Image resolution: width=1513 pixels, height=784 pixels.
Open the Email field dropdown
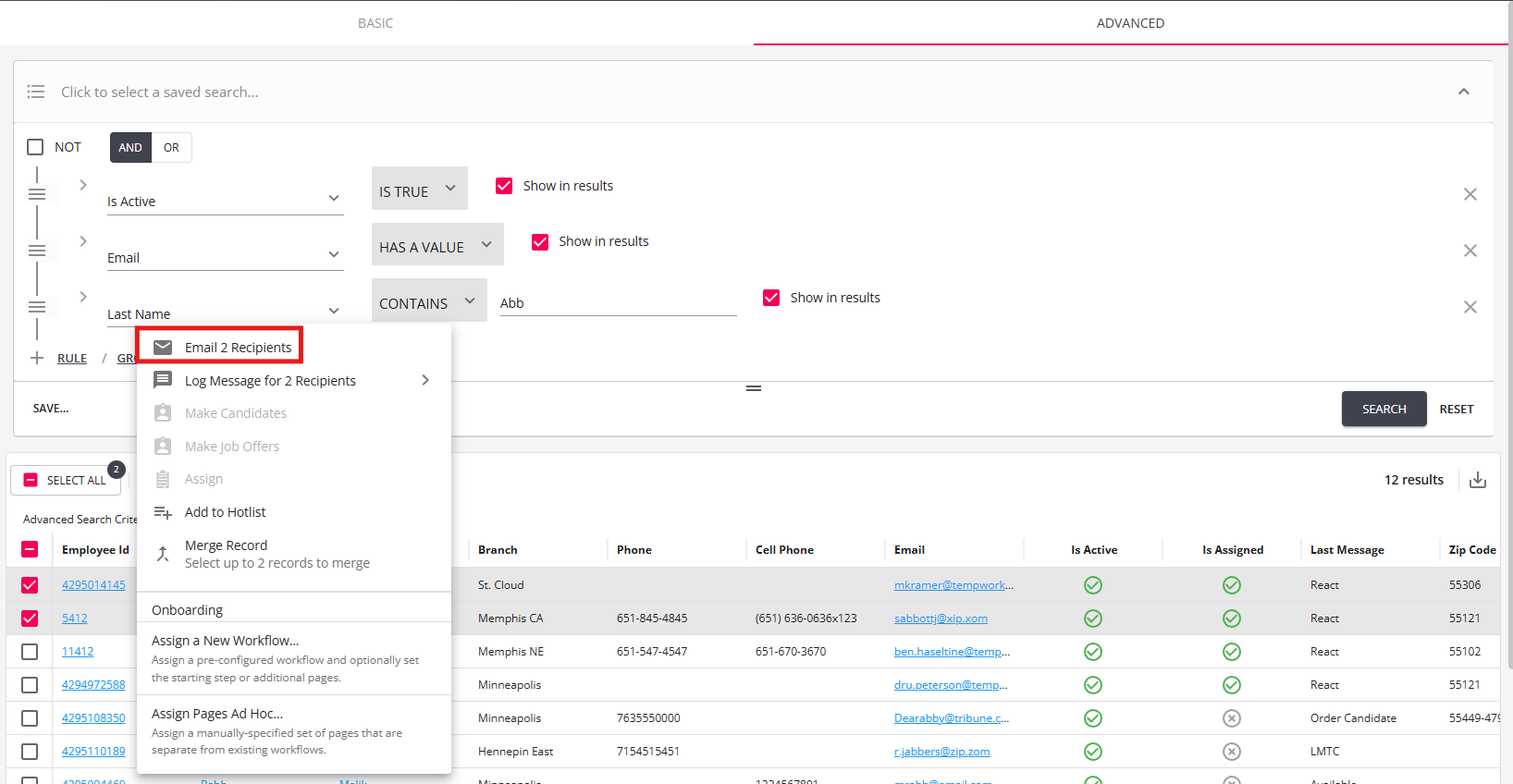pyautogui.click(x=225, y=257)
